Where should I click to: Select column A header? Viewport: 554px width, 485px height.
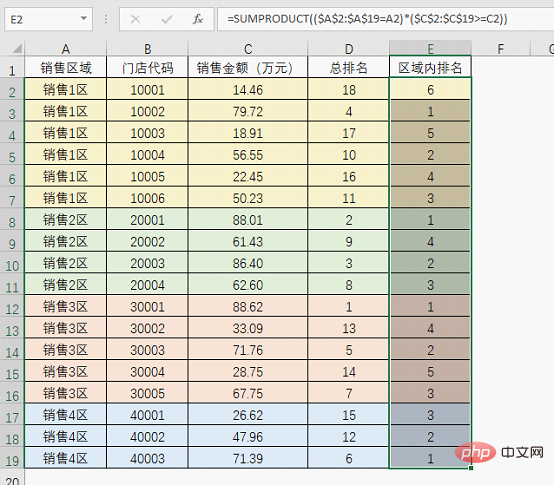[x=65, y=48]
